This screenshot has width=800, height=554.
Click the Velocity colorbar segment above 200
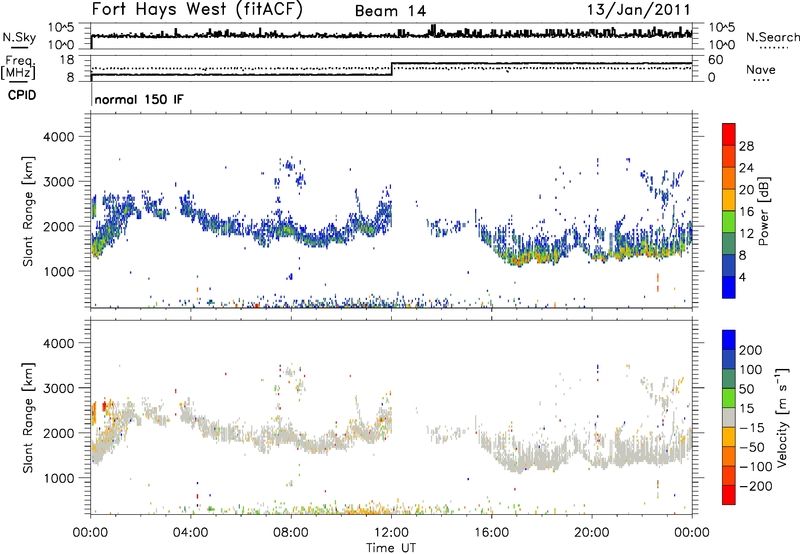coord(729,340)
